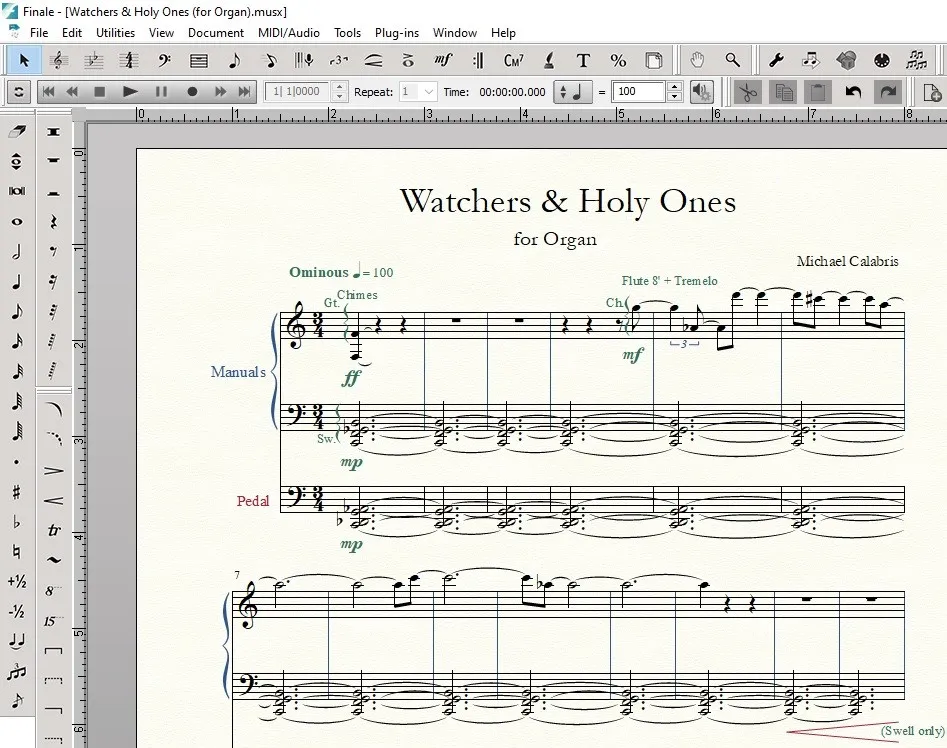Screen dimensions: 947x748
Task: Choose the Smart Shape tool
Action: click(374, 60)
